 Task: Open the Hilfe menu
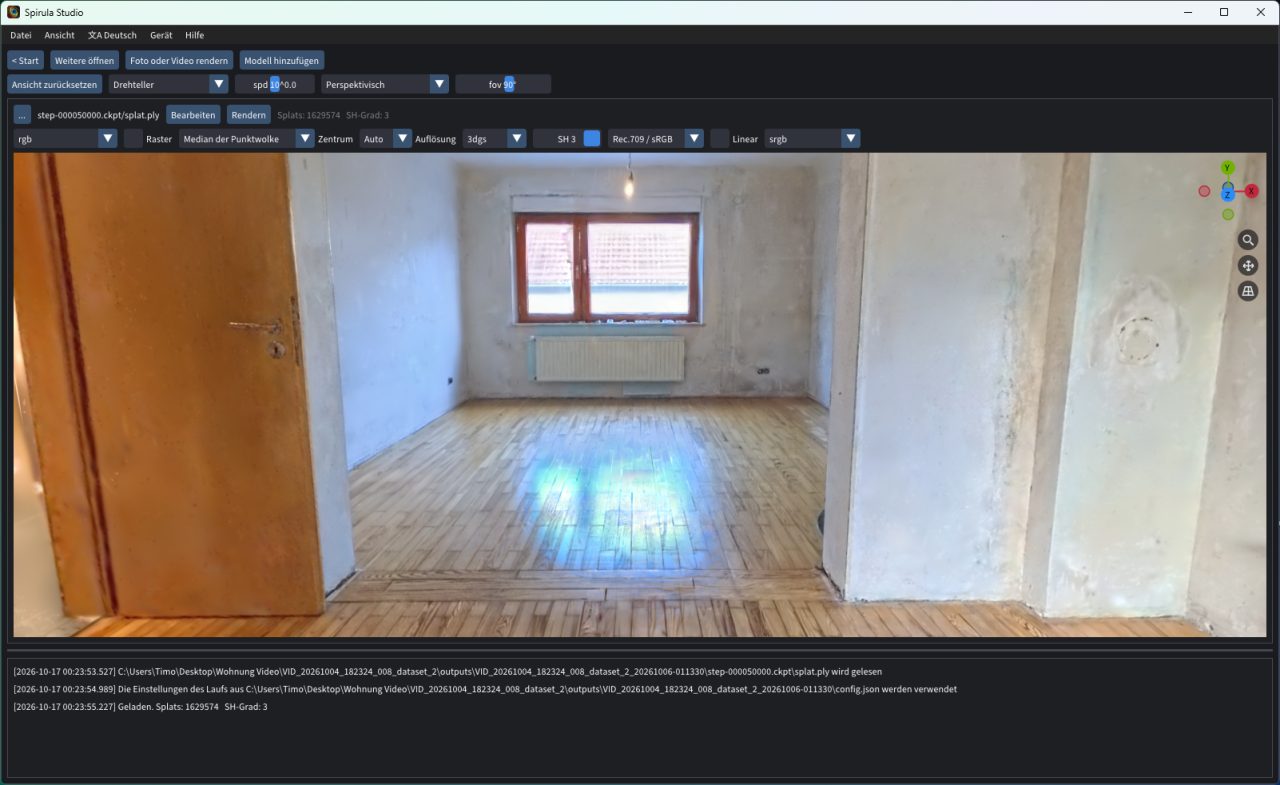point(195,35)
